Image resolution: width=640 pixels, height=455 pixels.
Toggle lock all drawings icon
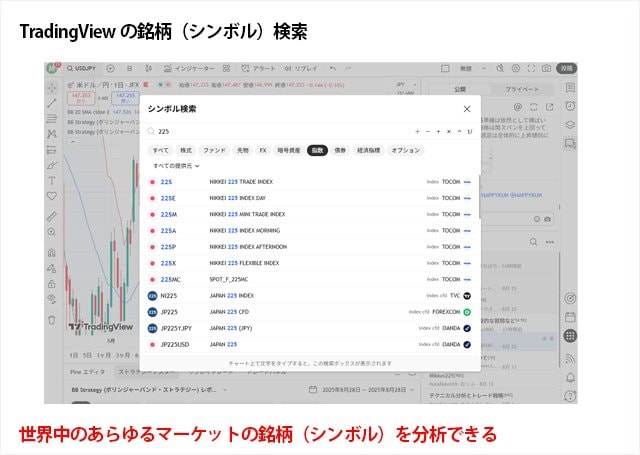pos(52,284)
